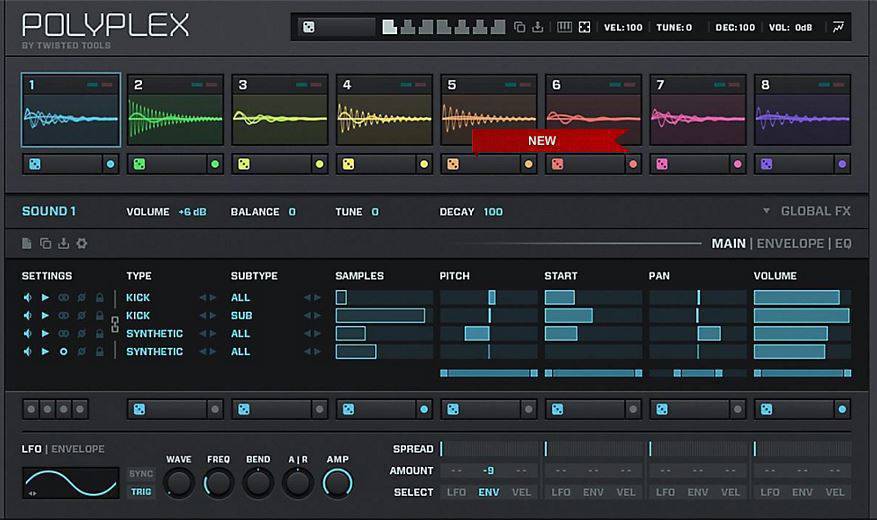Click the dice under the Start column
The height and width of the screenshot is (520, 877).
557,409
